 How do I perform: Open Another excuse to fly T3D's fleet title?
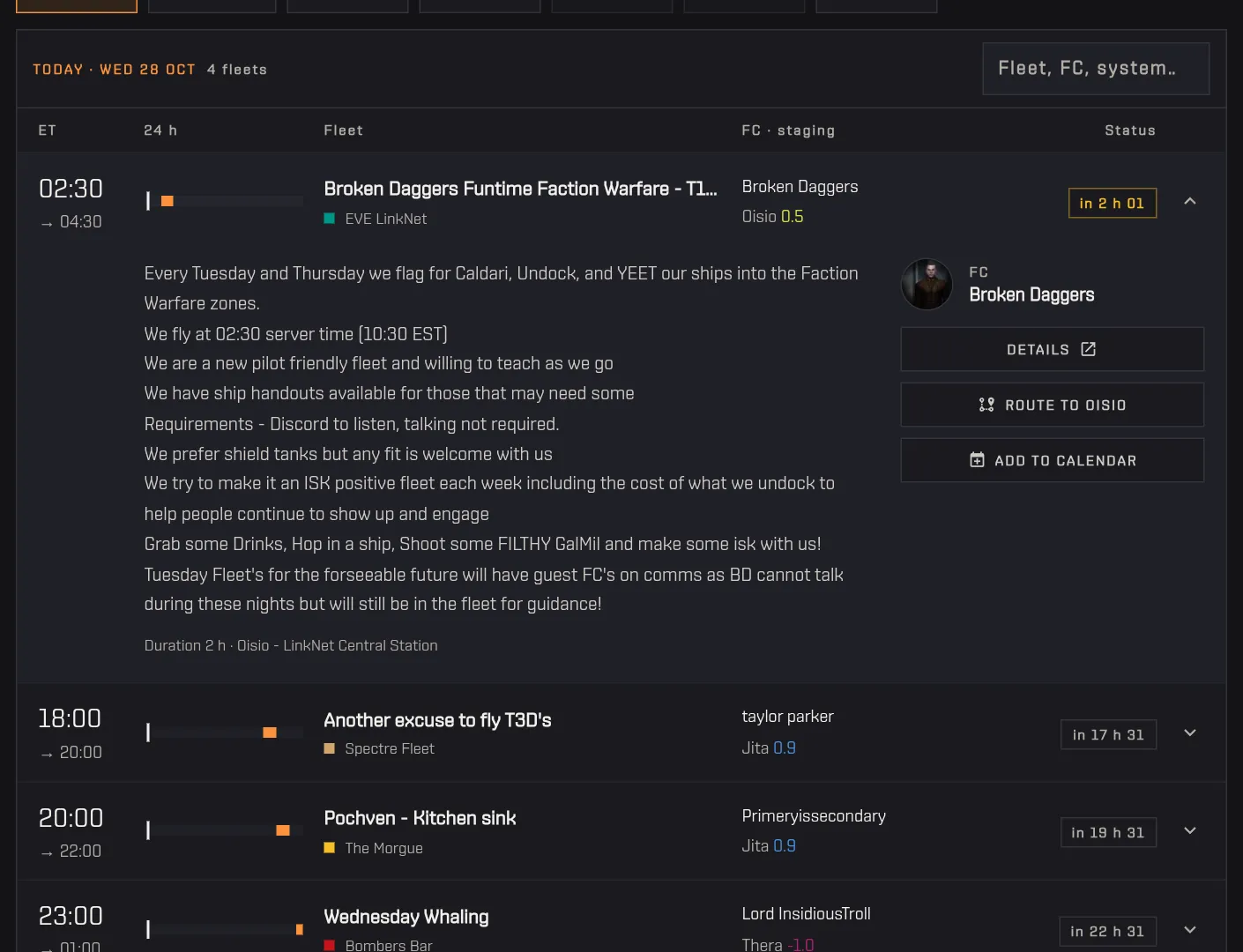(x=437, y=720)
